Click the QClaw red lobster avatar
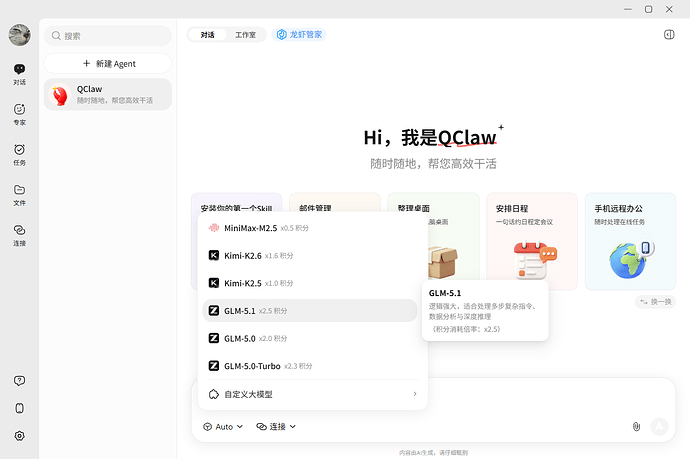This screenshot has width=690, height=459. coord(60,95)
